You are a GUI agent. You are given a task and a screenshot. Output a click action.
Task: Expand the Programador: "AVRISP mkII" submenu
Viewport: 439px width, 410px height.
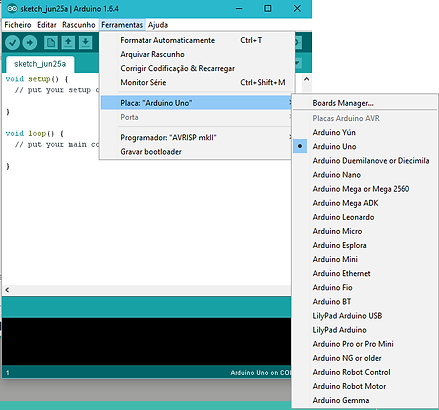[x=197, y=137]
